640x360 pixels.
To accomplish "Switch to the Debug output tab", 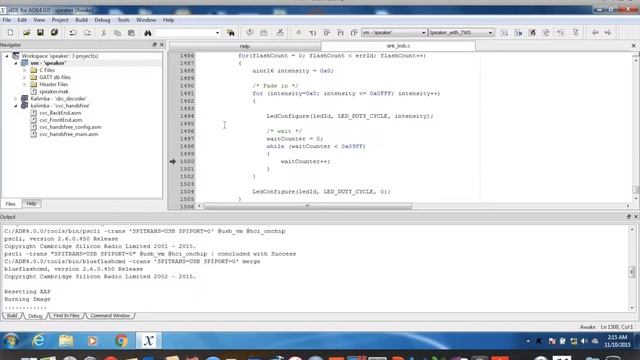I will [35, 316].
